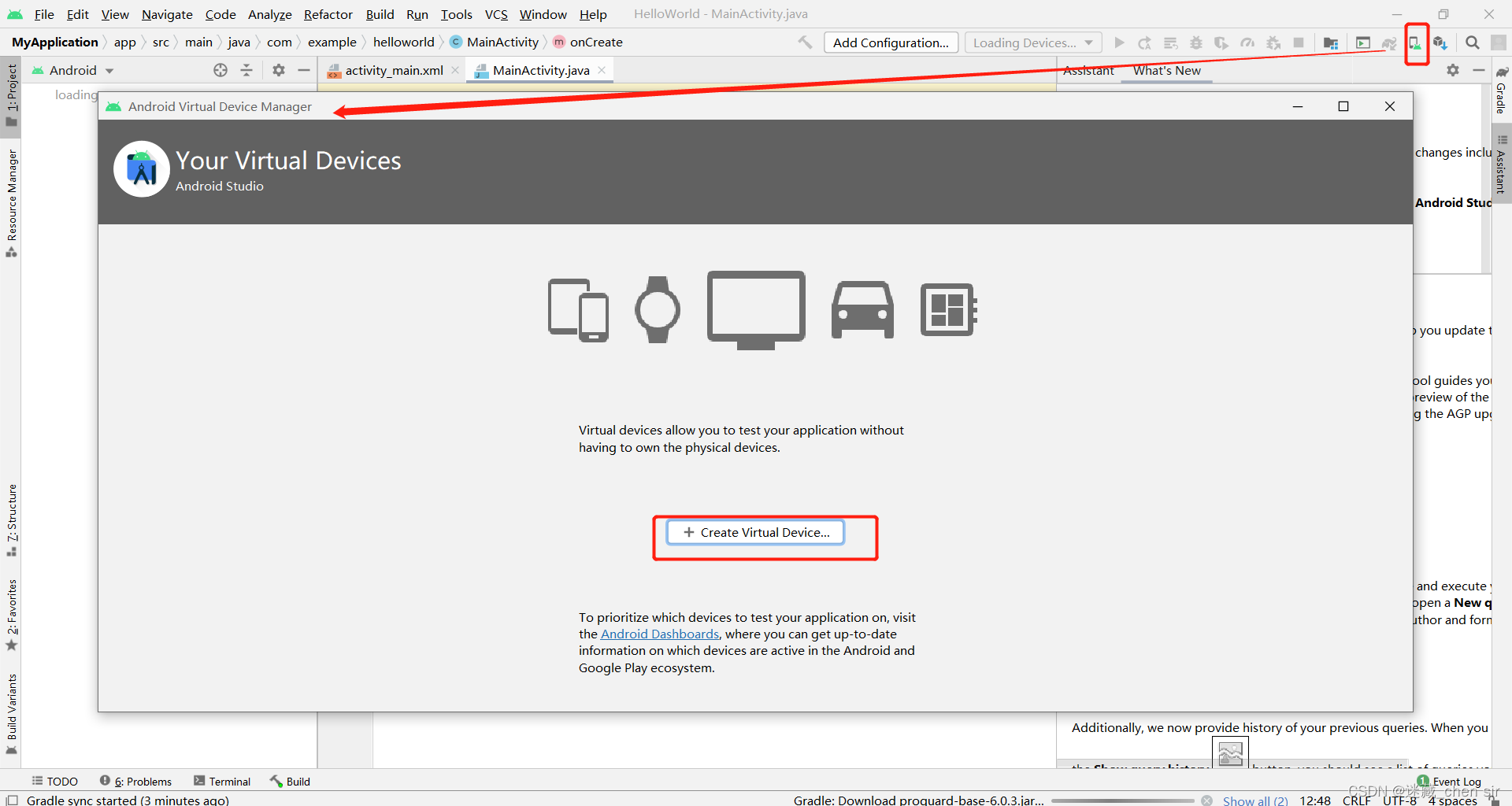The image size is (1512, 806).
Task: Open the Event Log tool window
Action: 1449,781
